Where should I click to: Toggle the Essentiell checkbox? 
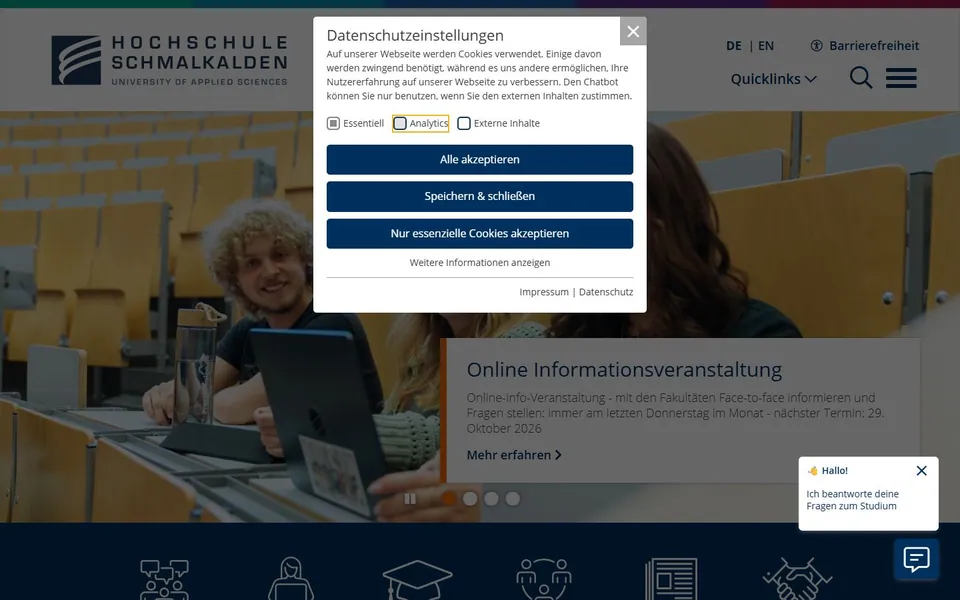(x=333, y=124)
